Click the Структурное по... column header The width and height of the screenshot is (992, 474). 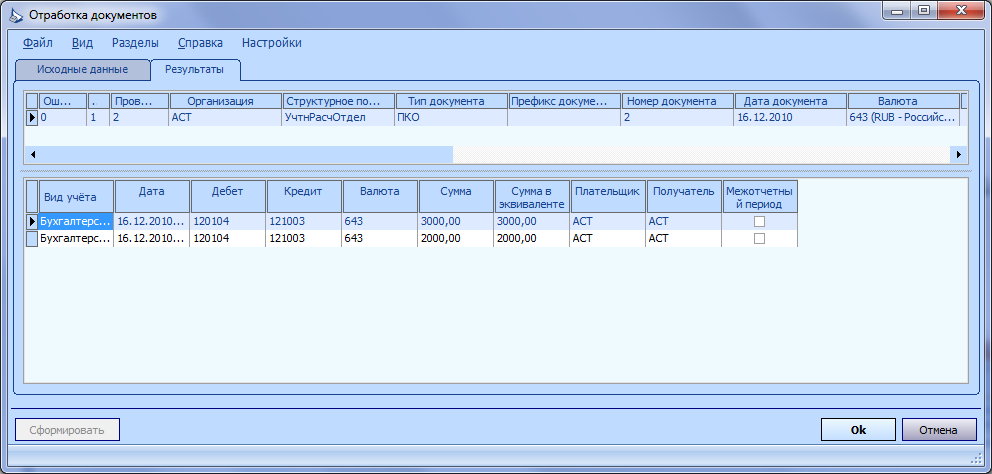click(339, 101)
